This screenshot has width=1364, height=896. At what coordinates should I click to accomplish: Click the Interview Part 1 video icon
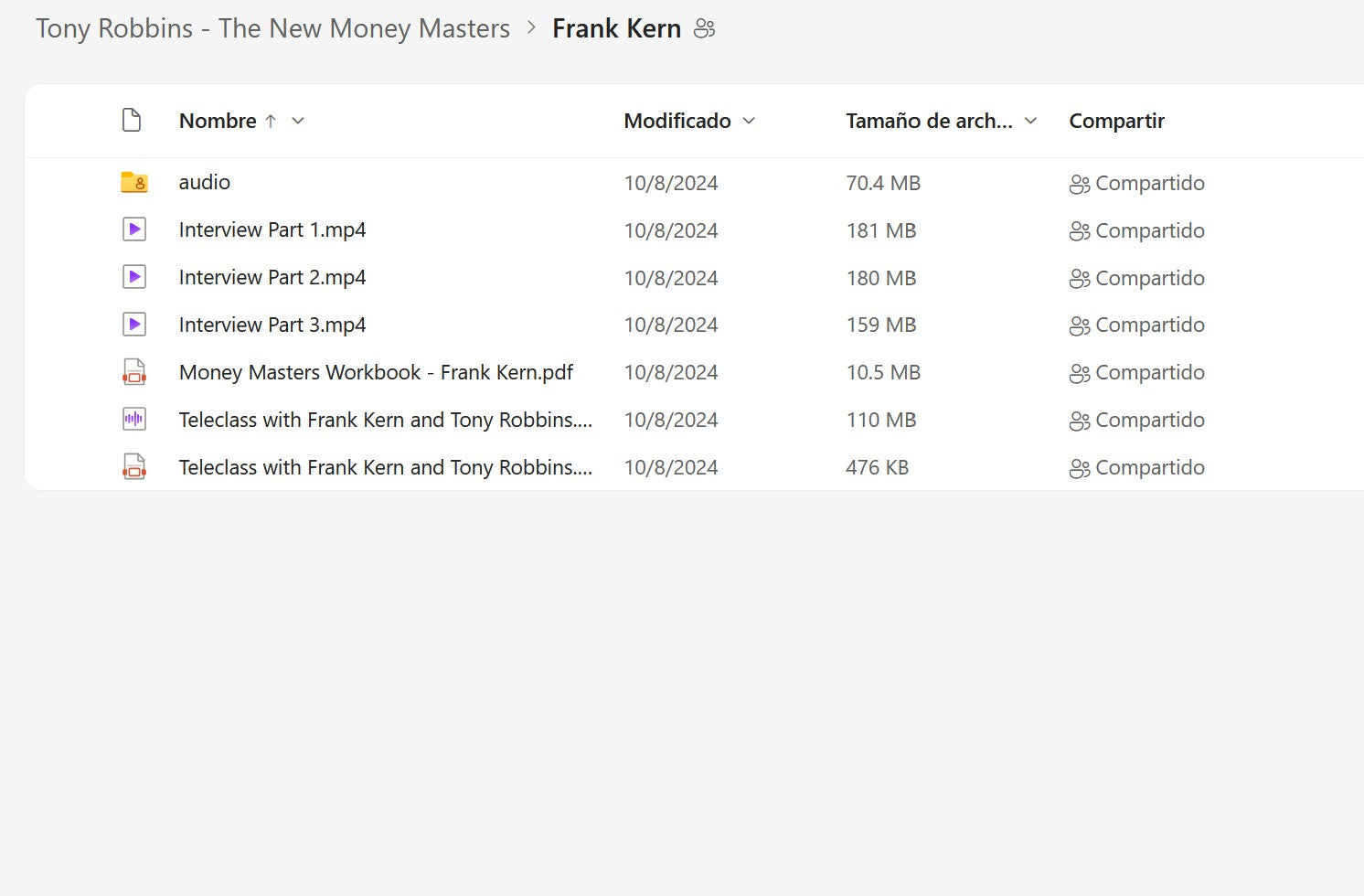coord(134,229)
